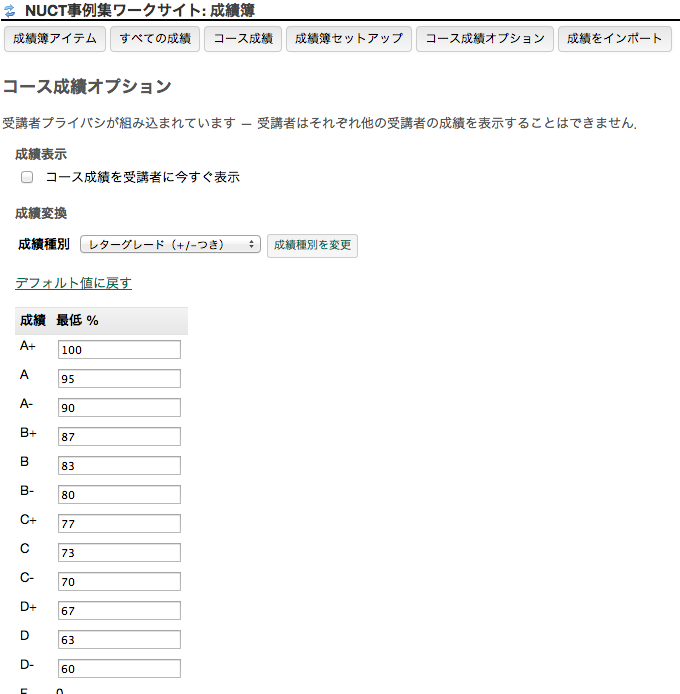The width and height of the screenshot is (680, 694).
Task: Click the B grade field showing 83
Action: 119,466
